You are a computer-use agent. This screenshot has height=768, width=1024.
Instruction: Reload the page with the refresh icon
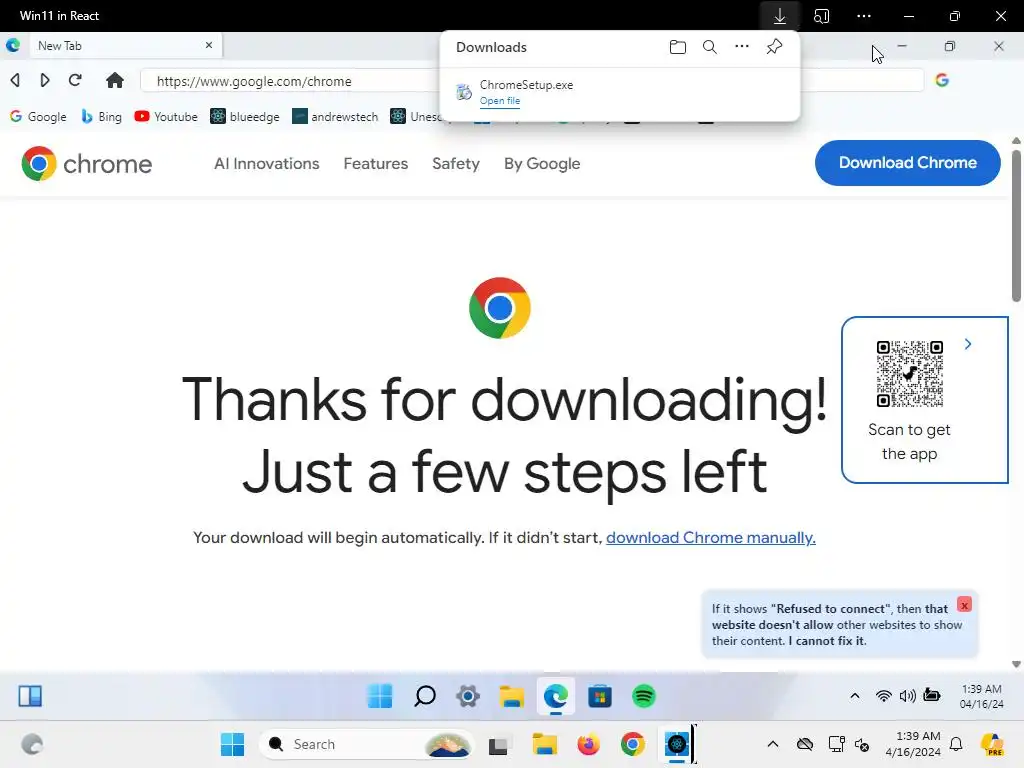coord(75,80)
